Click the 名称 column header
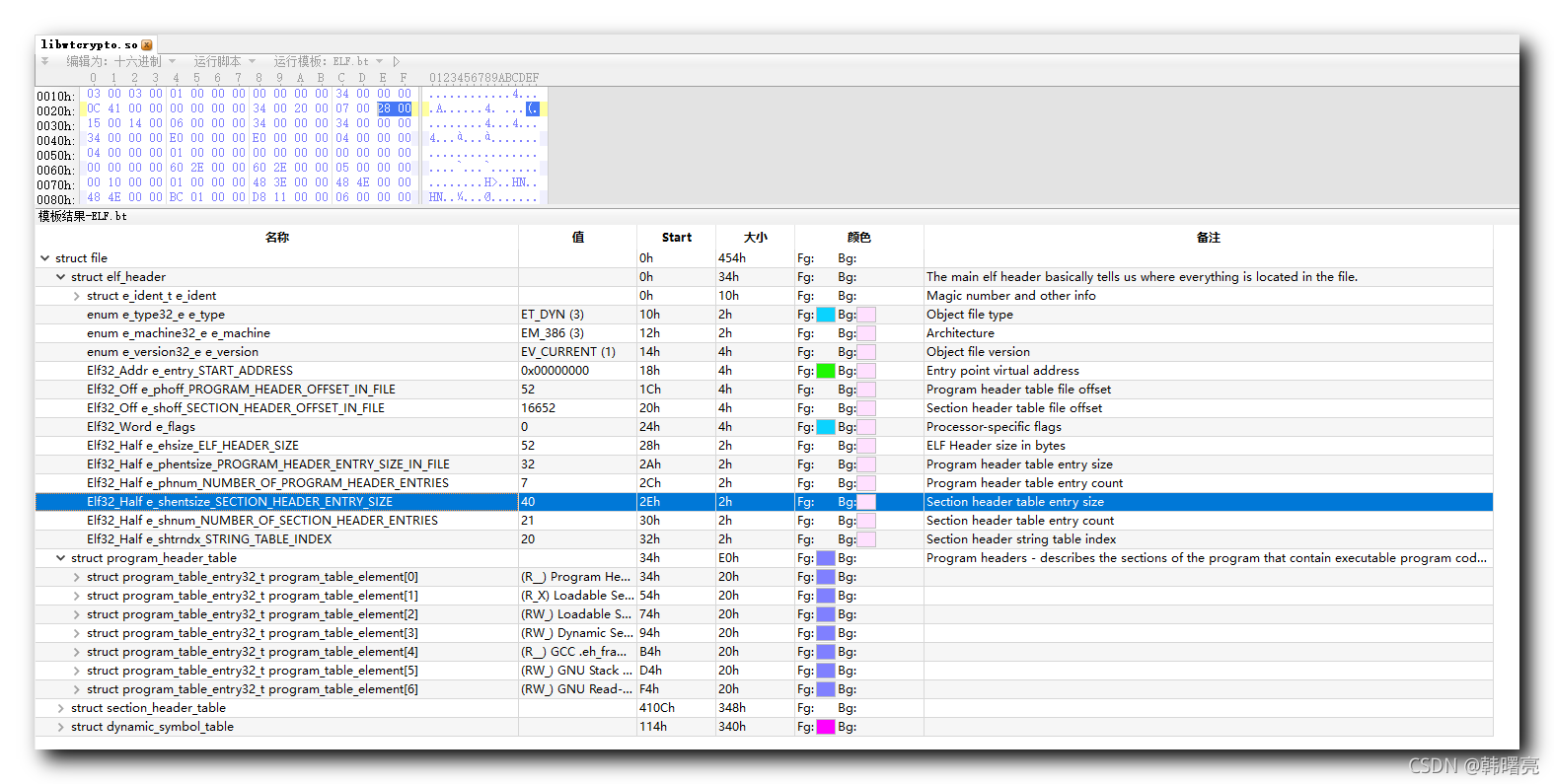 tap(277, 238)
